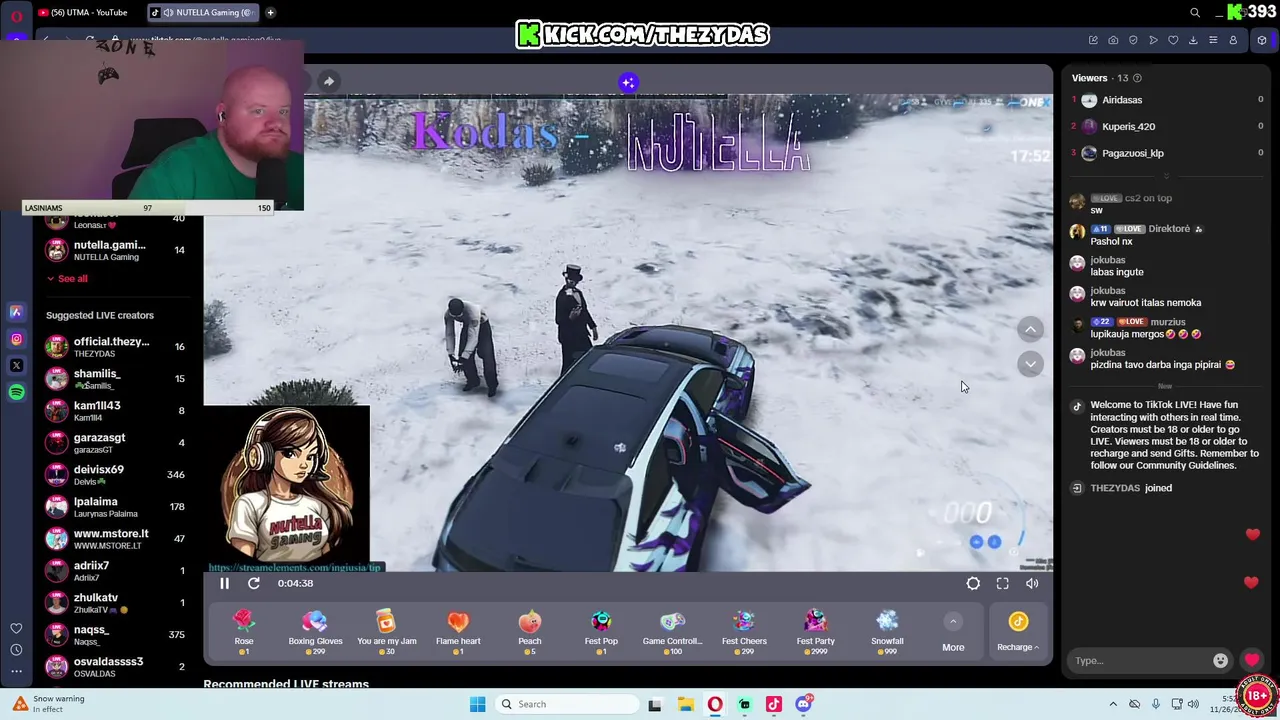Open the emoji picker in chat

[x=1220, y=661]
